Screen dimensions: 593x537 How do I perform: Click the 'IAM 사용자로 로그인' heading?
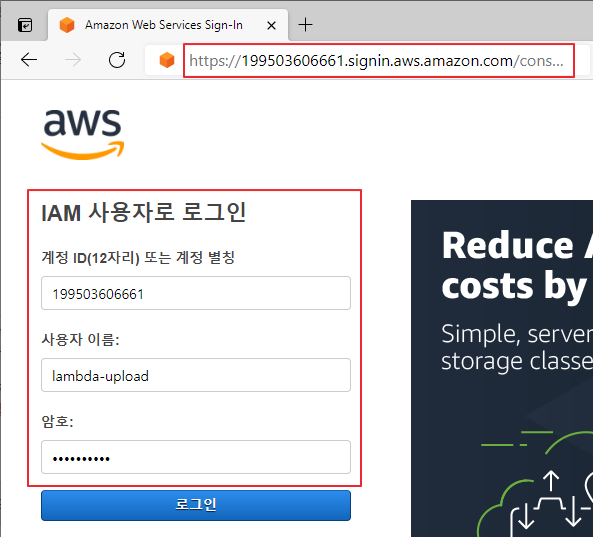(144, 212)
